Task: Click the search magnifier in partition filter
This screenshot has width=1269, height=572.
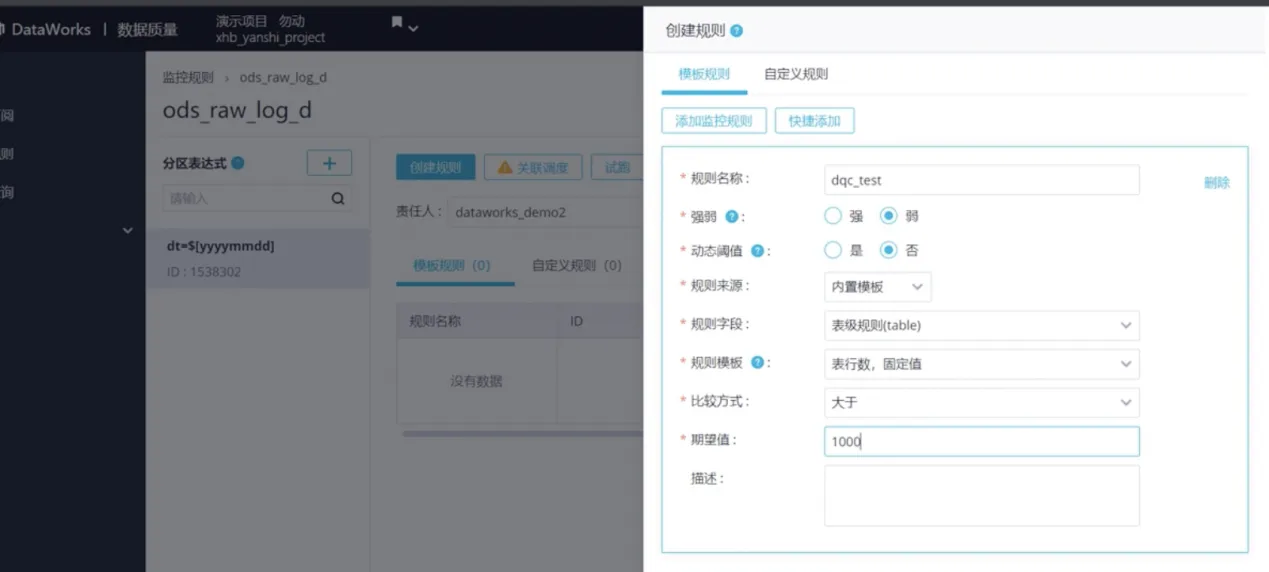Action: (339, 199)
